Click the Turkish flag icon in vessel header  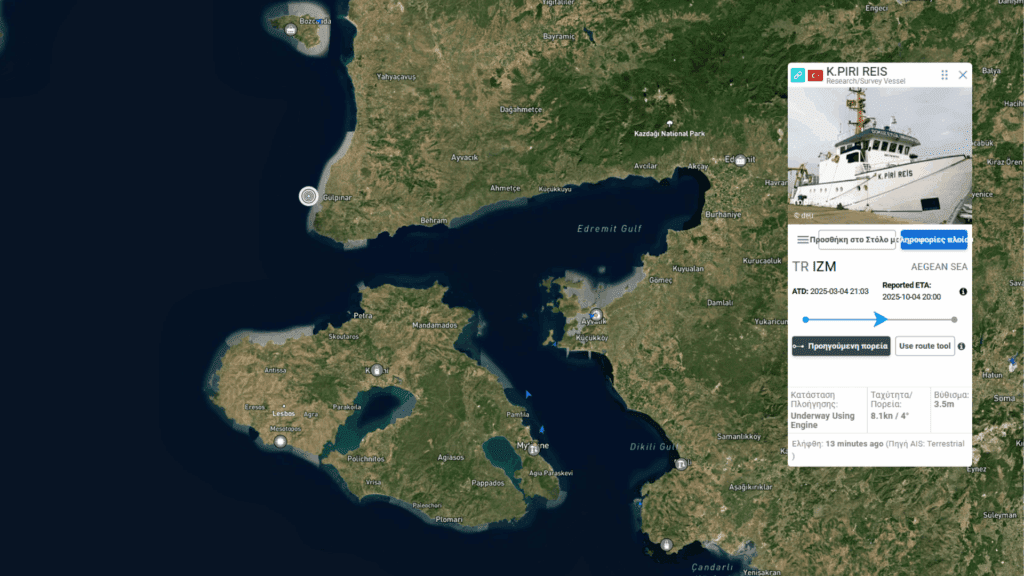[815, 75]
